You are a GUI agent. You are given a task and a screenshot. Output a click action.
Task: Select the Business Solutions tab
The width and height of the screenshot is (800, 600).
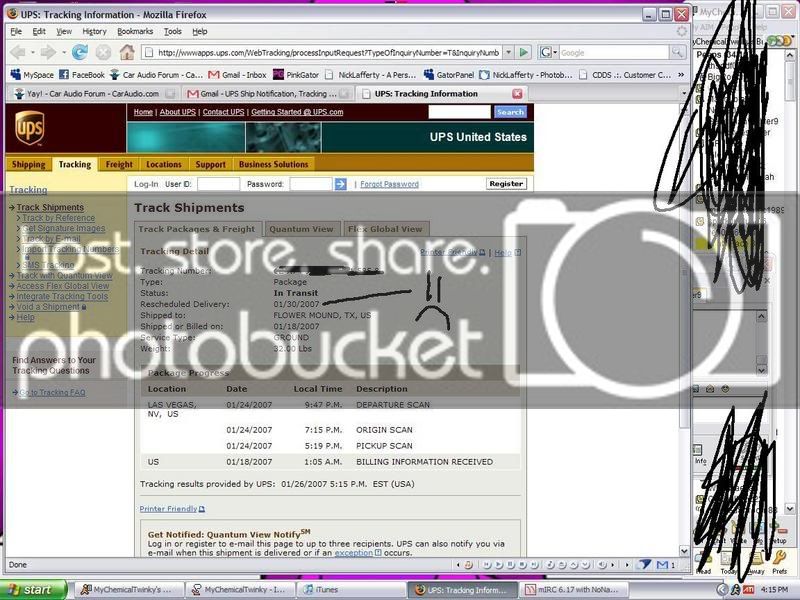[273, 164]
